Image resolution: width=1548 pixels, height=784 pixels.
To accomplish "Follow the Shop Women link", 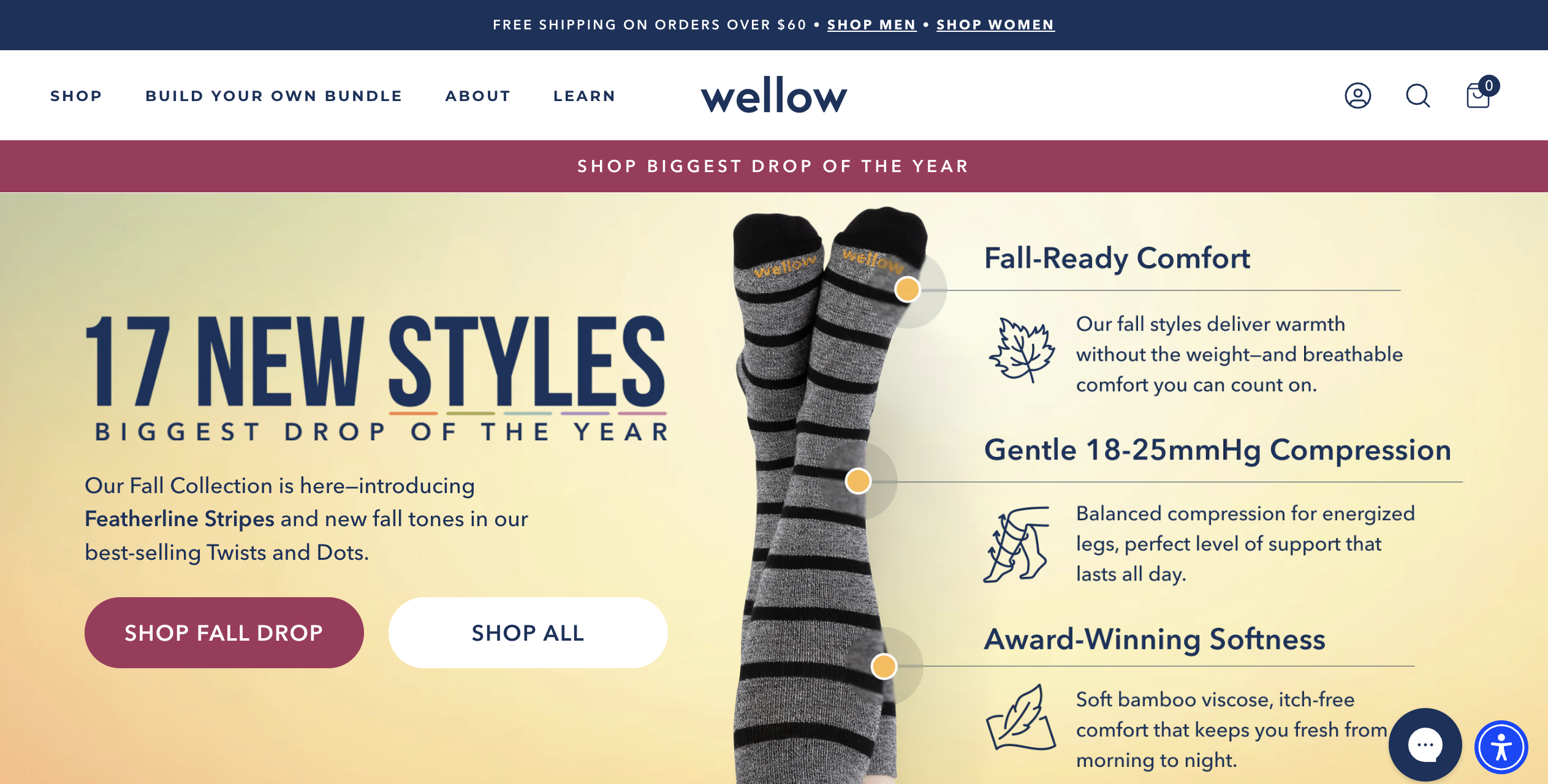I will (995, 25).
